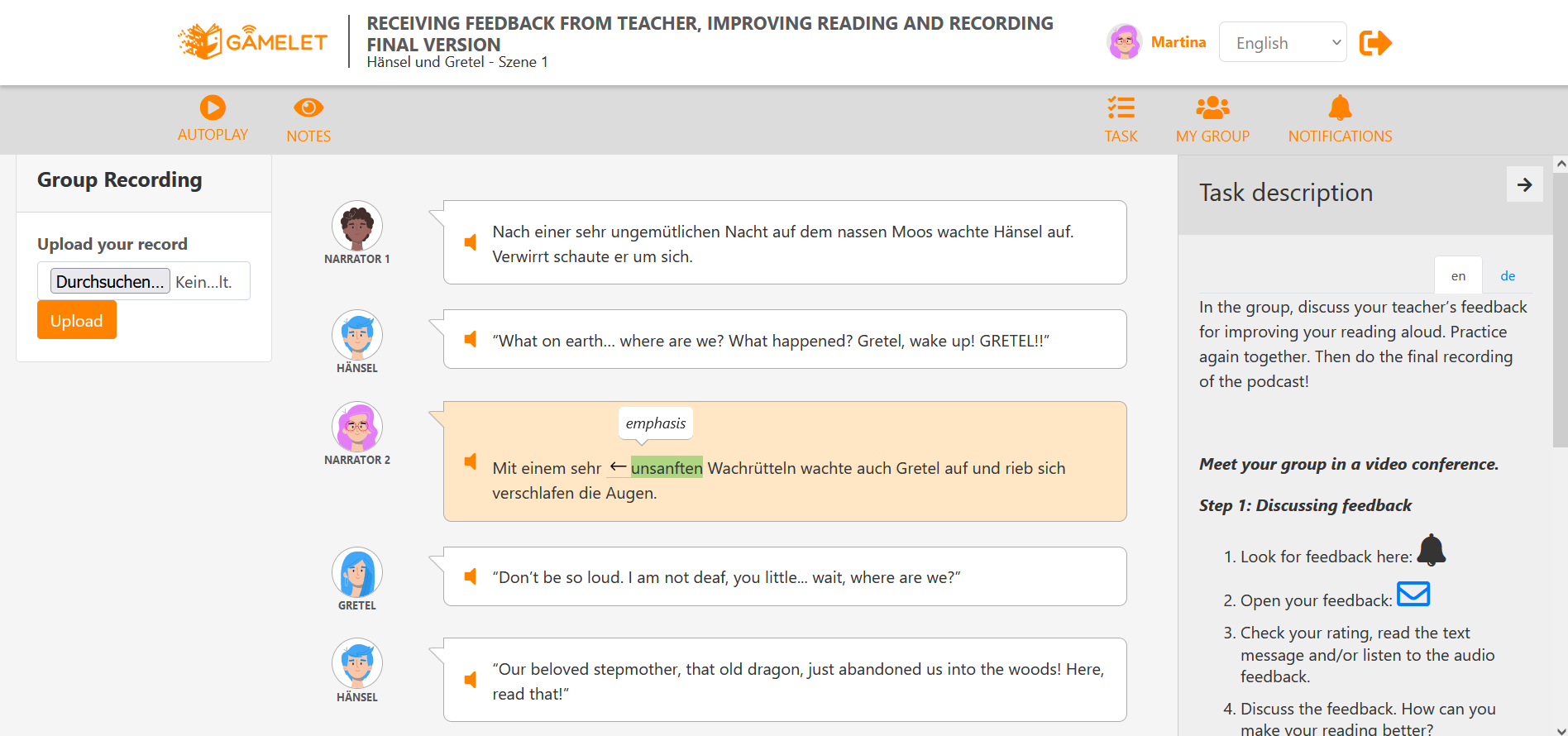
Task: Click Durchsuchen to browse for file
Action: [x=110, y=281]
